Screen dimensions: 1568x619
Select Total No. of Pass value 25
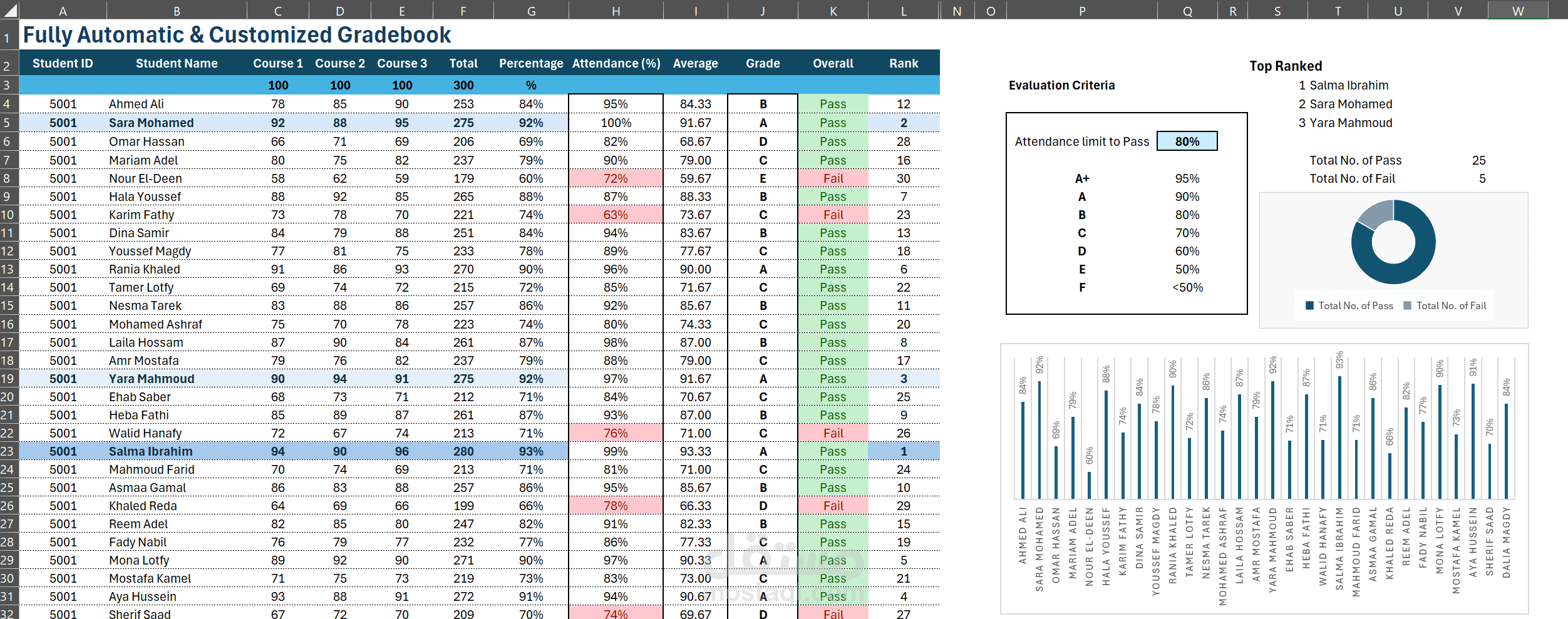point(1478,160)
